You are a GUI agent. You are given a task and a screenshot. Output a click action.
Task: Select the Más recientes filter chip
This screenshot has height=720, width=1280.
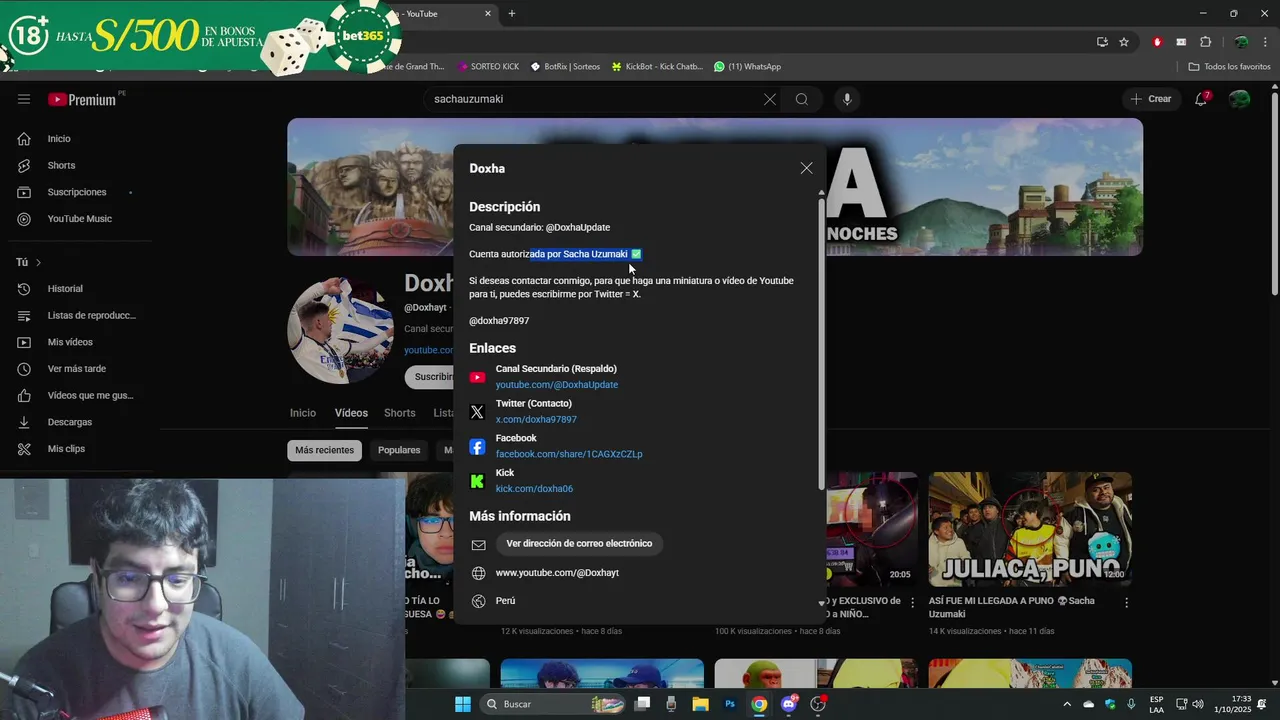click(x=324, y=450)
